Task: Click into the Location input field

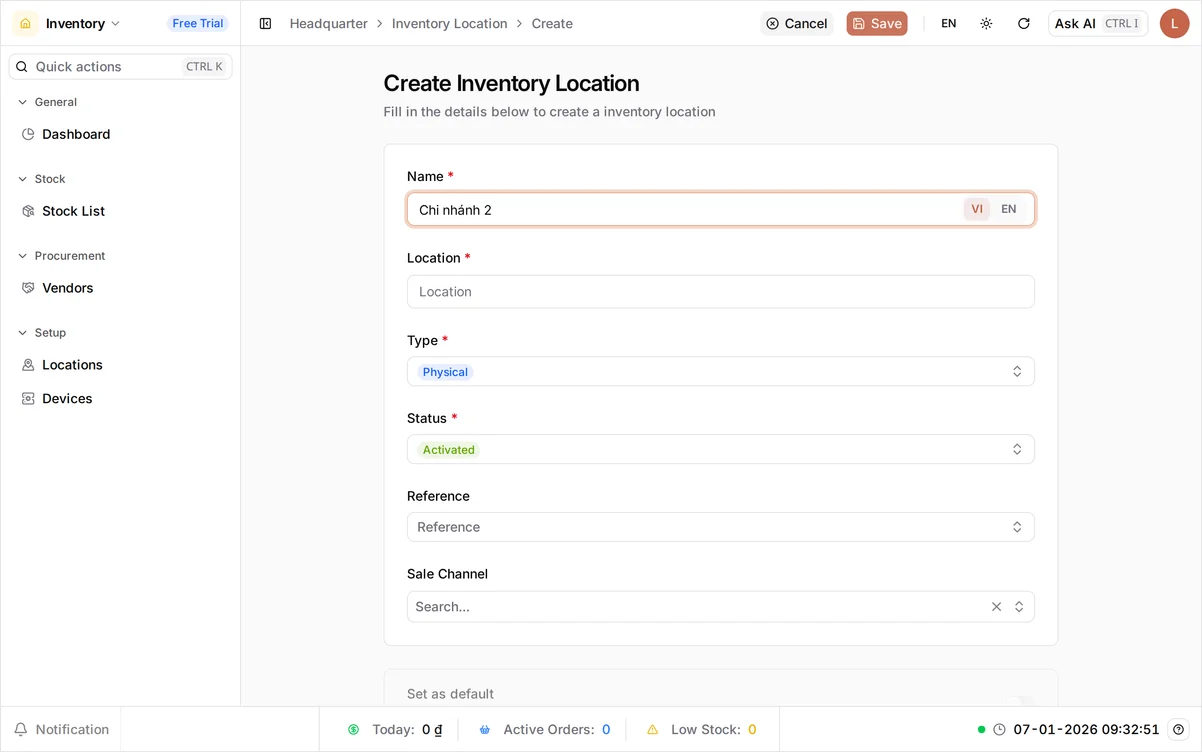Action: pos(720,292)
